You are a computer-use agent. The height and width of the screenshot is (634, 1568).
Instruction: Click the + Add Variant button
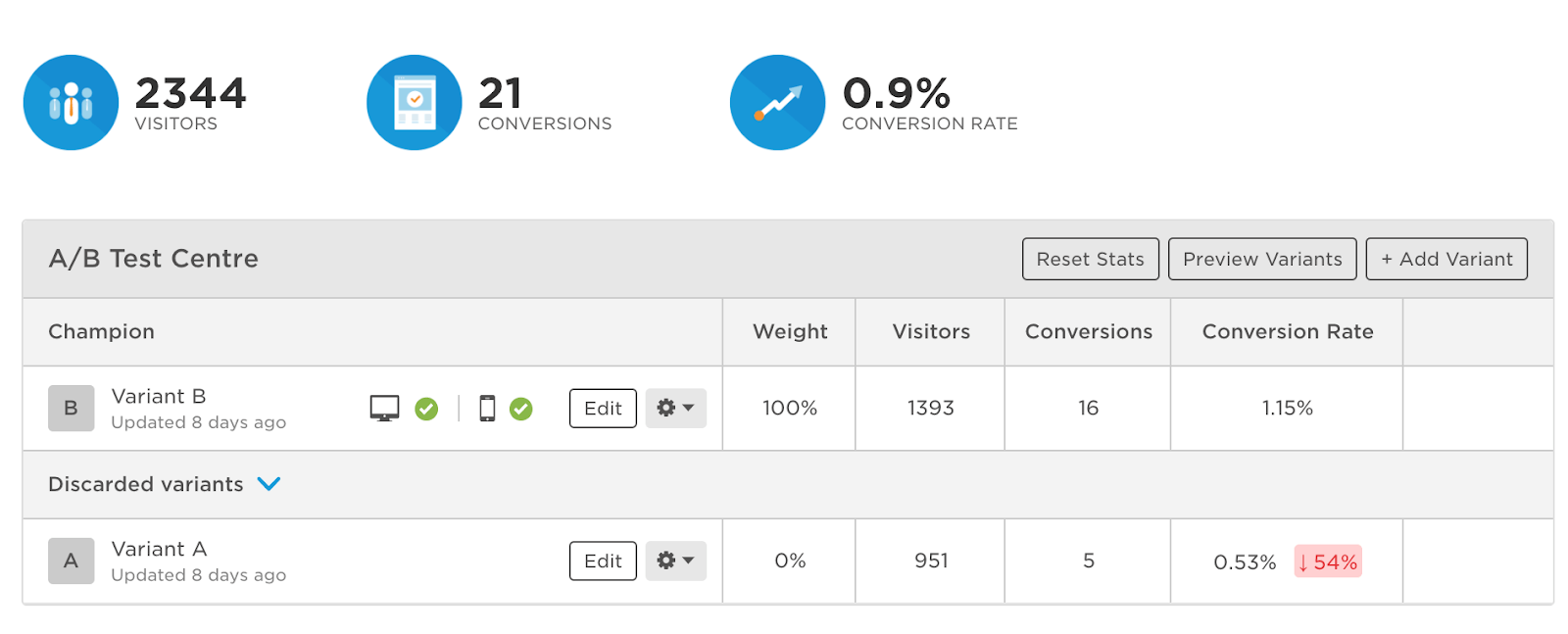pyautogui.click(x=1446, y=259)
